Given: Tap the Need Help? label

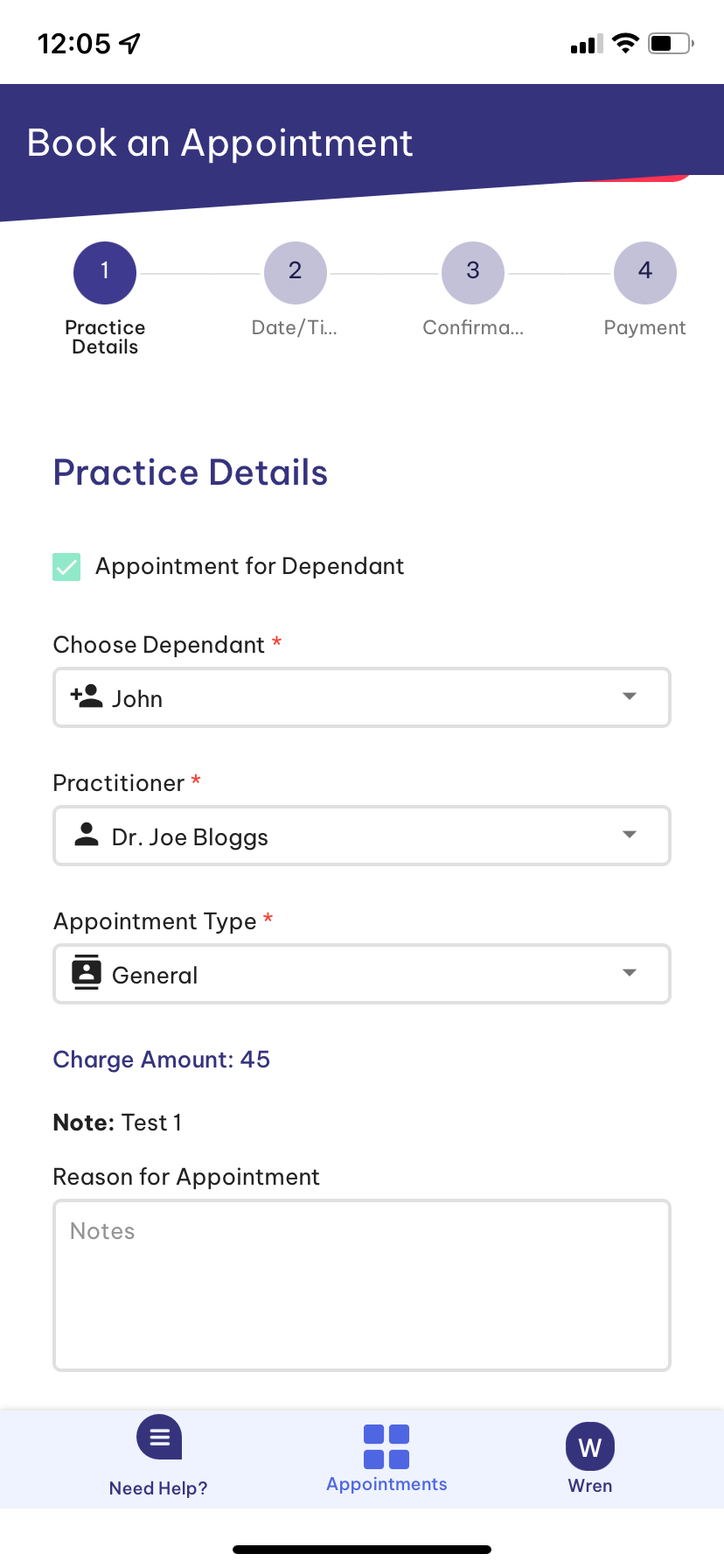Looking at the screenshot, I should [158, 1488].
